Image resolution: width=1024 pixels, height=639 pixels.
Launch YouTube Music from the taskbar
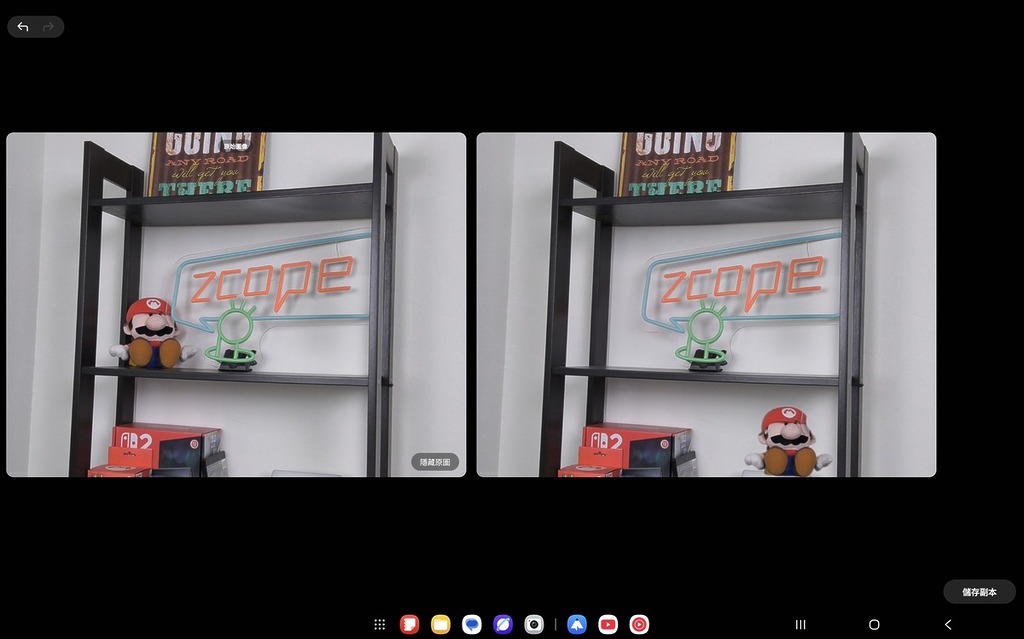coord(639,625)
